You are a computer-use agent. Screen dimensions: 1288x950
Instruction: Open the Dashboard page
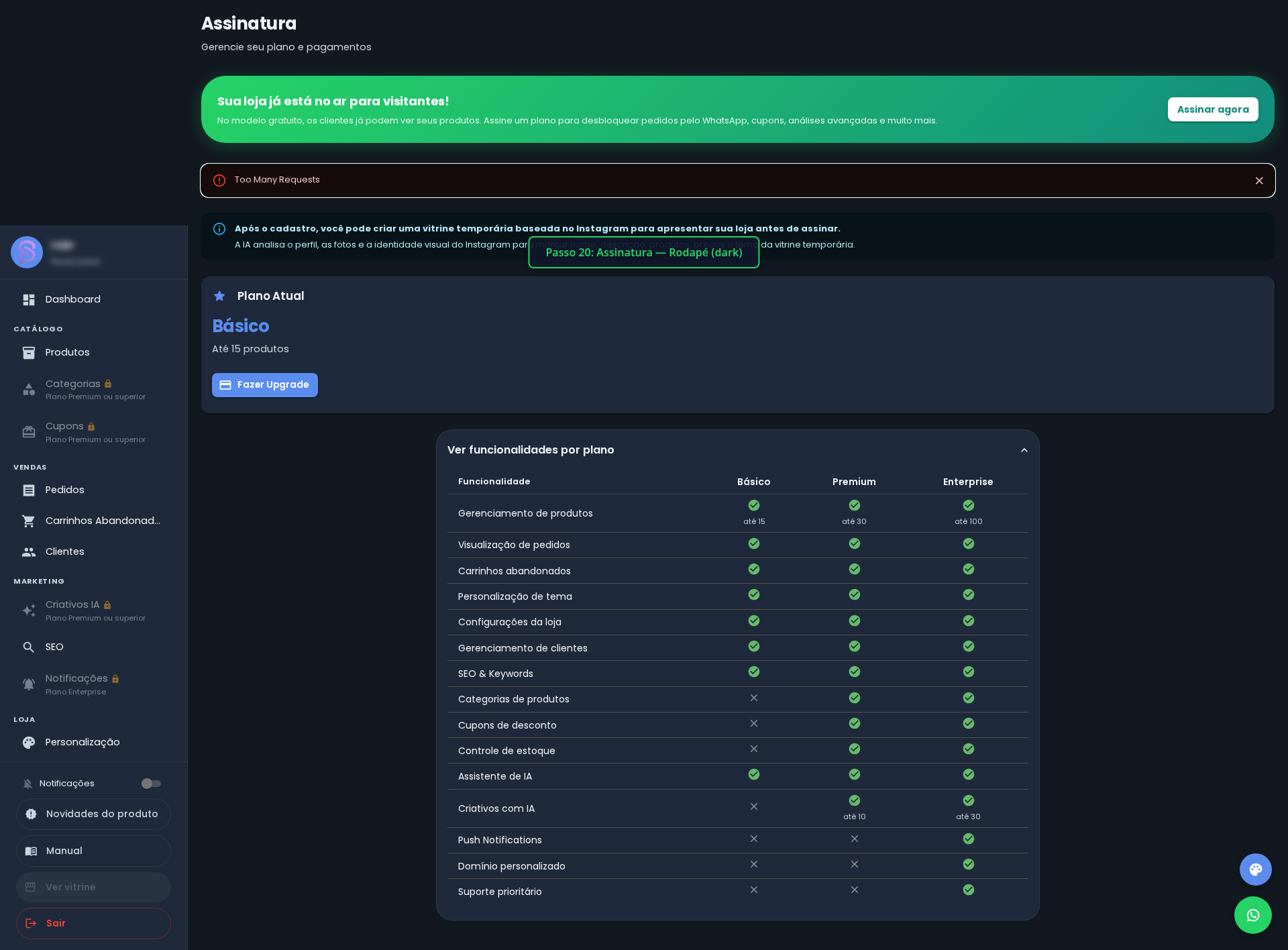click(x=93, y=299)
